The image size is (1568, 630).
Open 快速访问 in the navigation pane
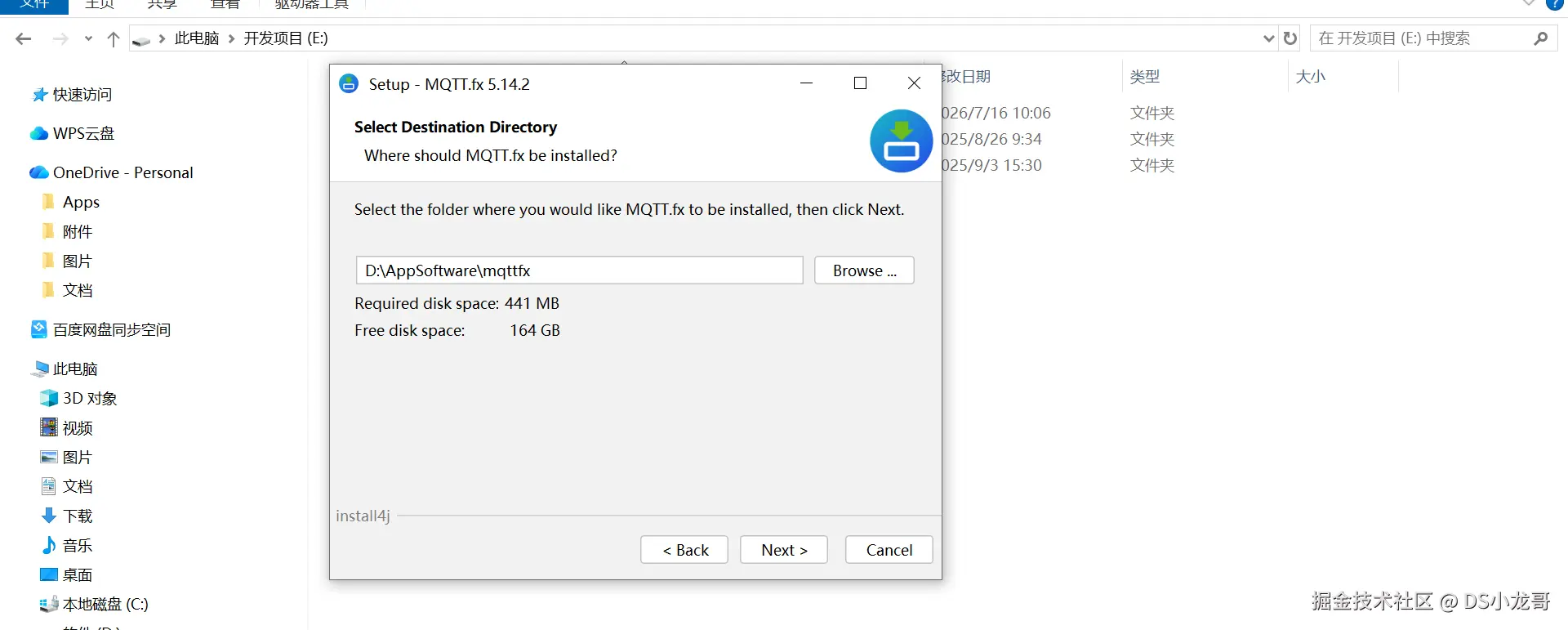pos(72,95)
